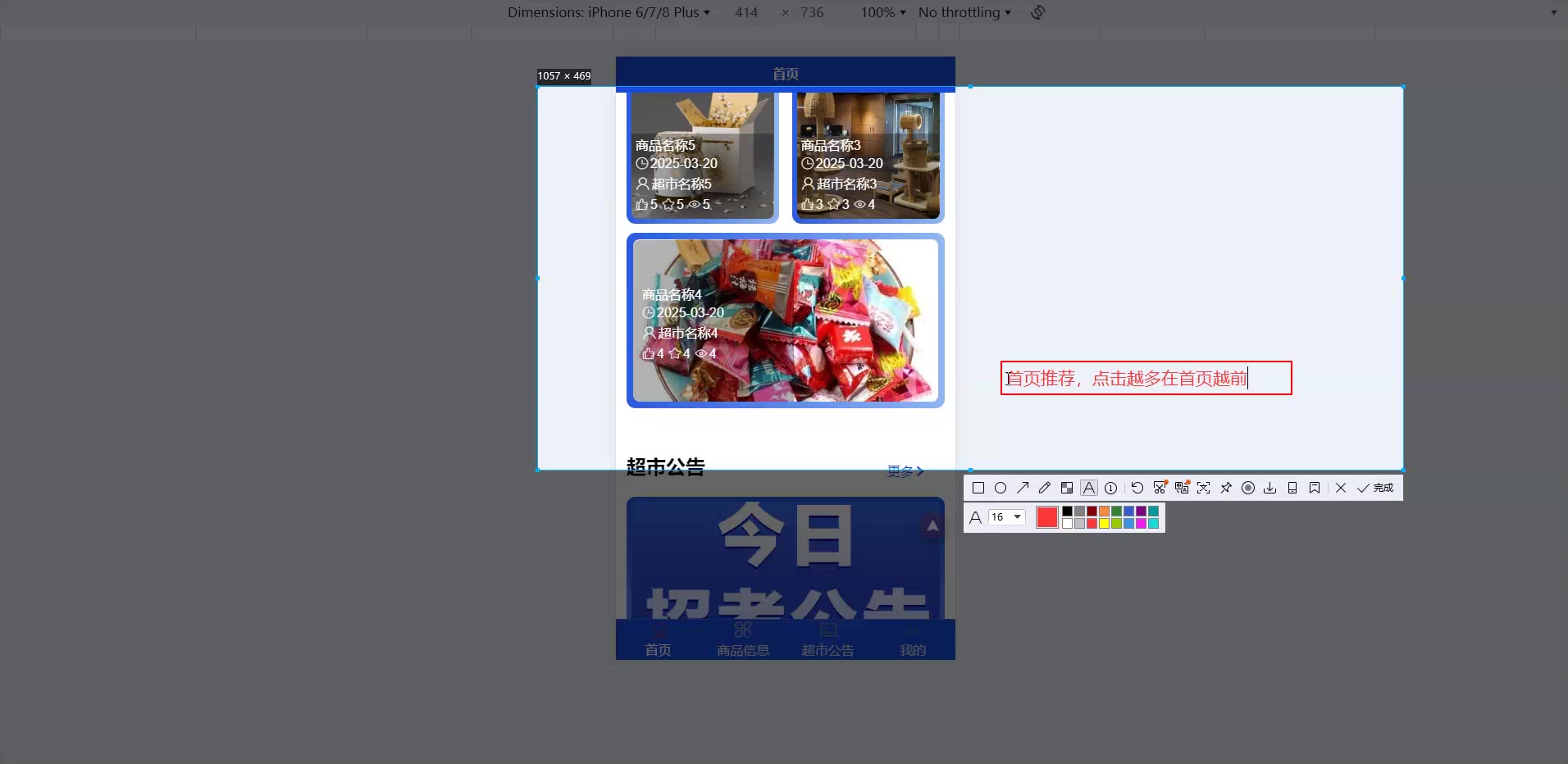Undo the last annotation
The height and width of the screenshot is (764, 1568).
pyautogui.click(x=1137, y=488)
